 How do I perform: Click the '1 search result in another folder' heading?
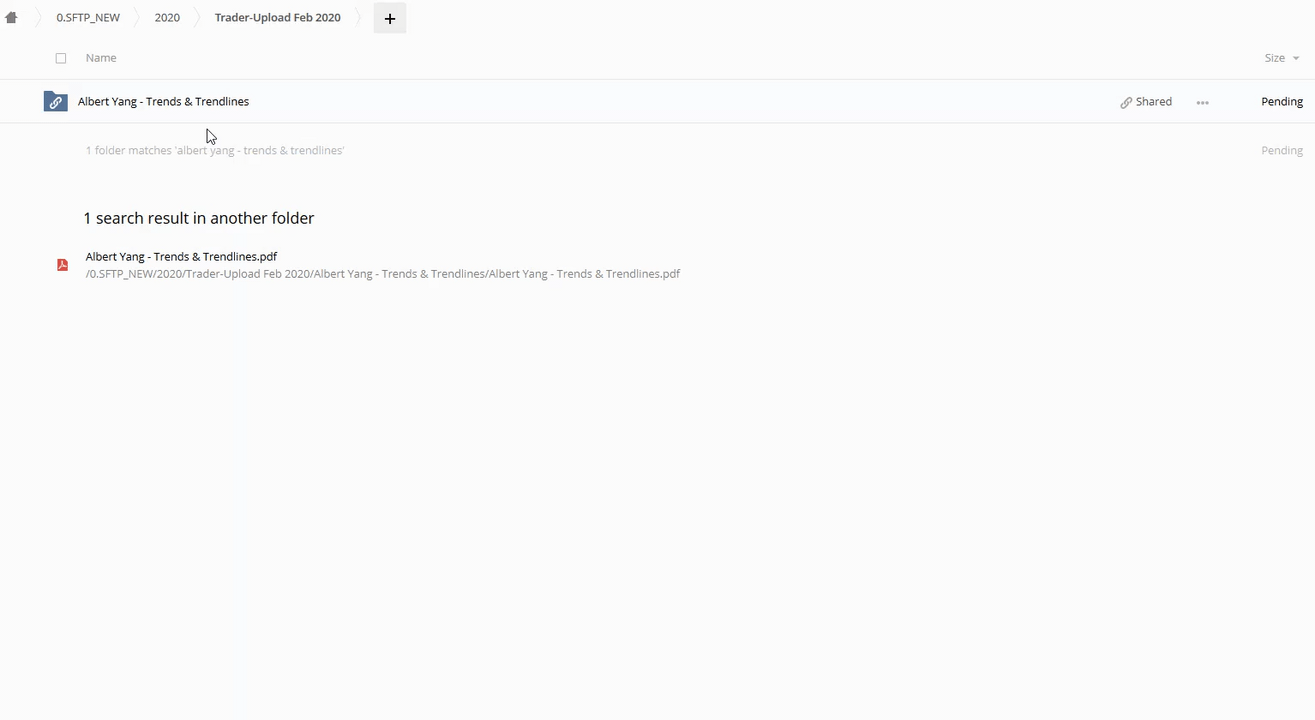pos(198,218)
